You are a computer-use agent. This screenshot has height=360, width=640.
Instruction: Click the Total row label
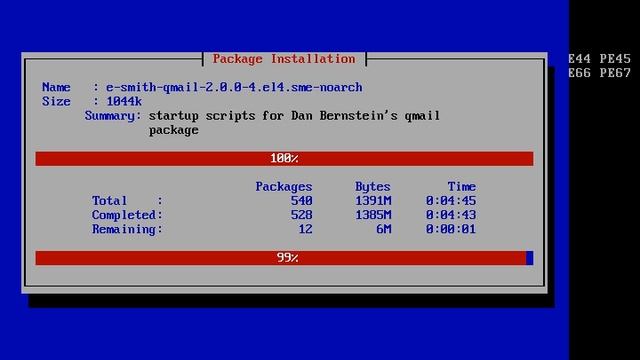(x=109, y=201)
